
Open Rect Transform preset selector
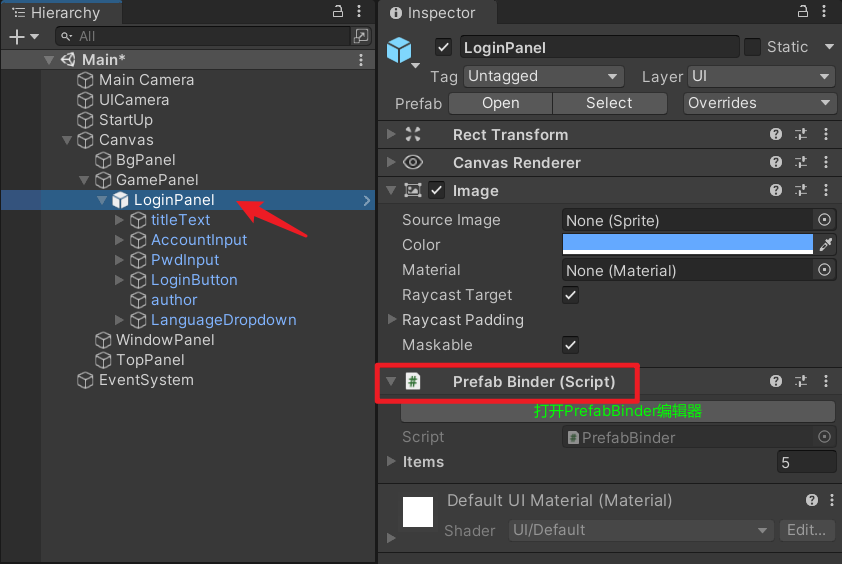[801, 134]
